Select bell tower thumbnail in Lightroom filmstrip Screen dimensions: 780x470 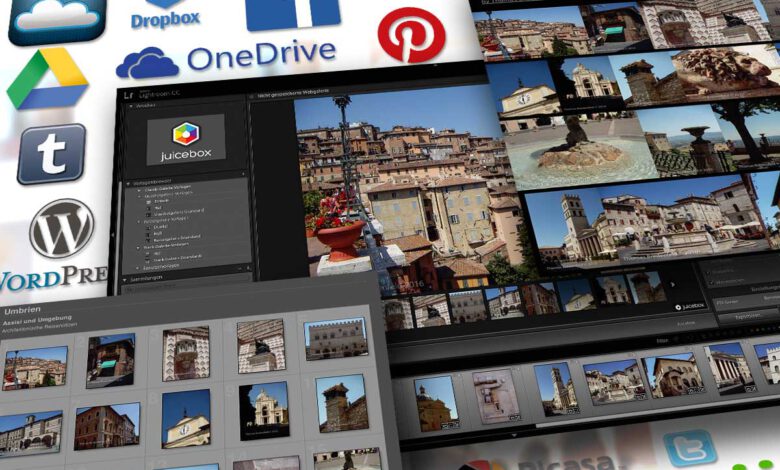pyautogui.click(x=556, y=389)
